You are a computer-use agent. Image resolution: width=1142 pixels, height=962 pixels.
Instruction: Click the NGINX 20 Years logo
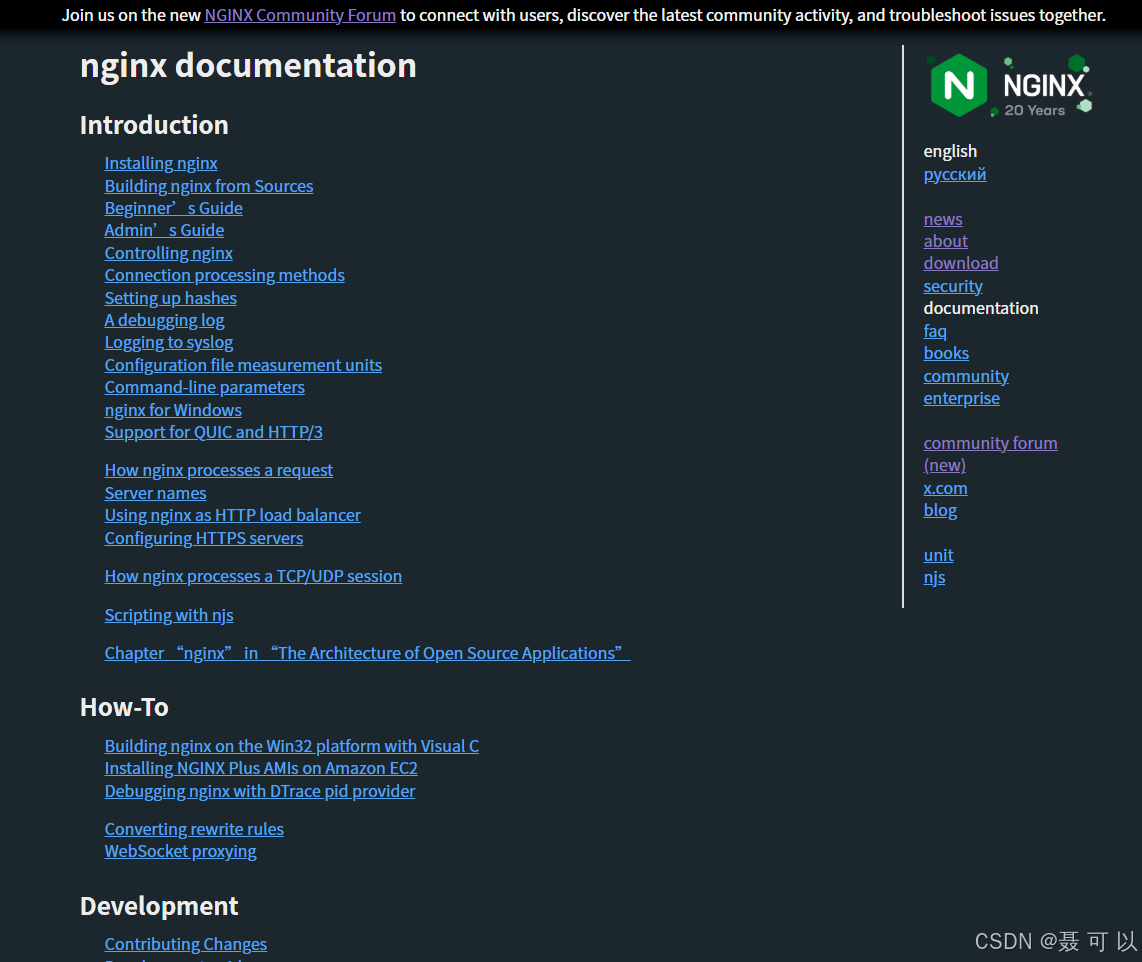[x=1008, y=85]
